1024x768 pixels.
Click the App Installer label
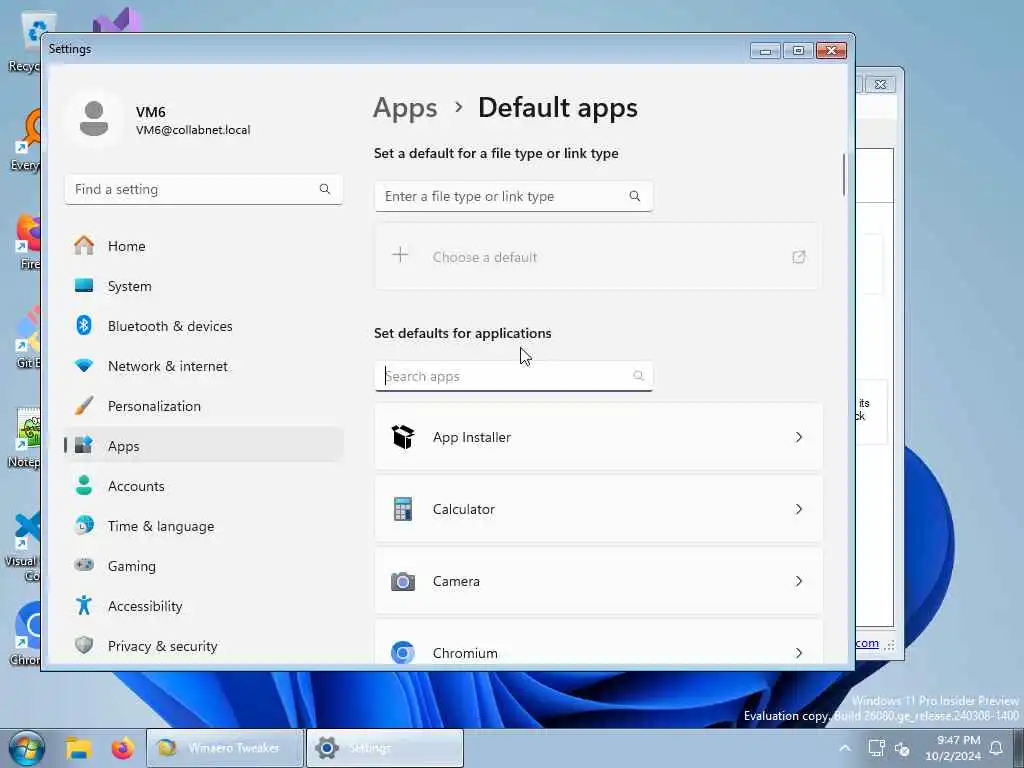(x=472, y=437)
